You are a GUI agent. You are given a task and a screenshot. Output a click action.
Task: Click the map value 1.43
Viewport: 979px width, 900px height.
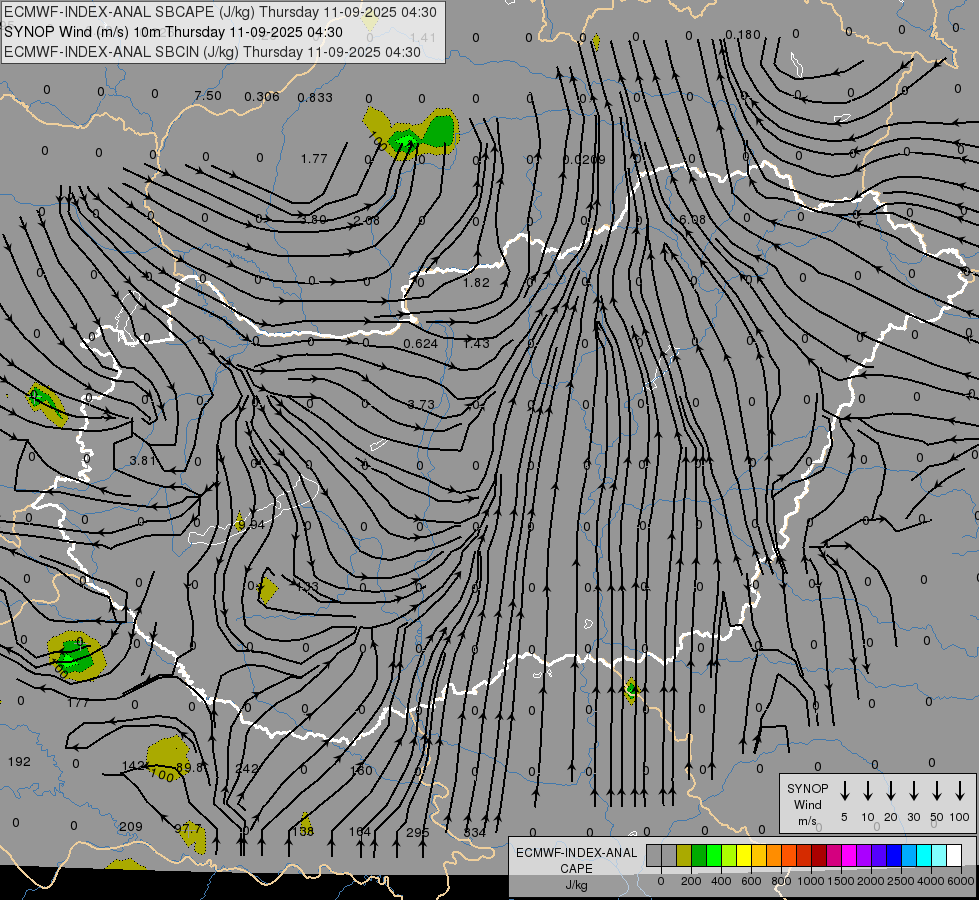[476, 344]
